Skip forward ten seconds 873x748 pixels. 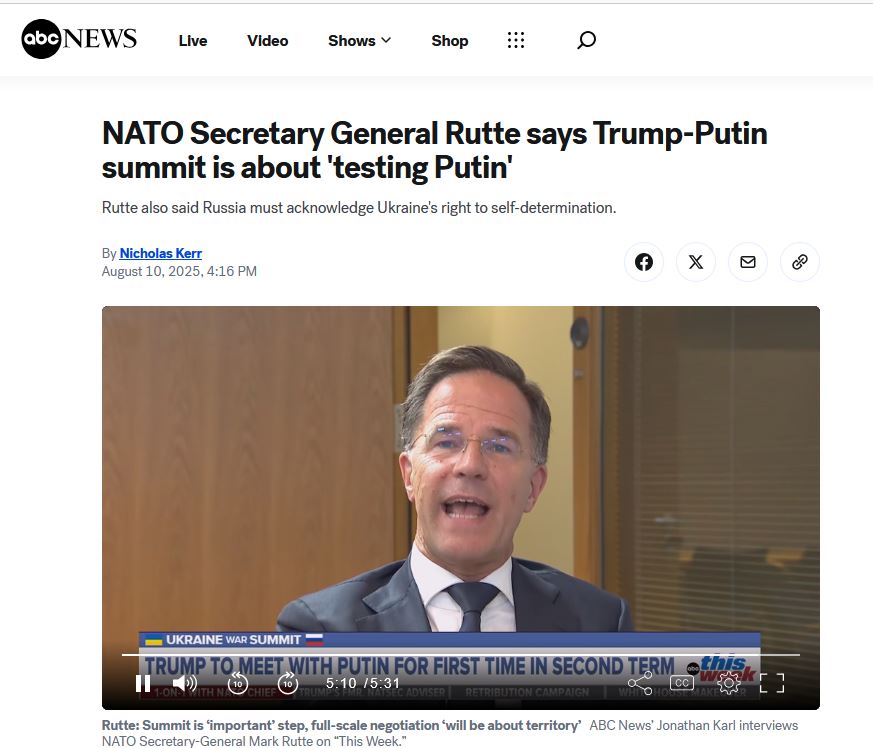(288, 683)
